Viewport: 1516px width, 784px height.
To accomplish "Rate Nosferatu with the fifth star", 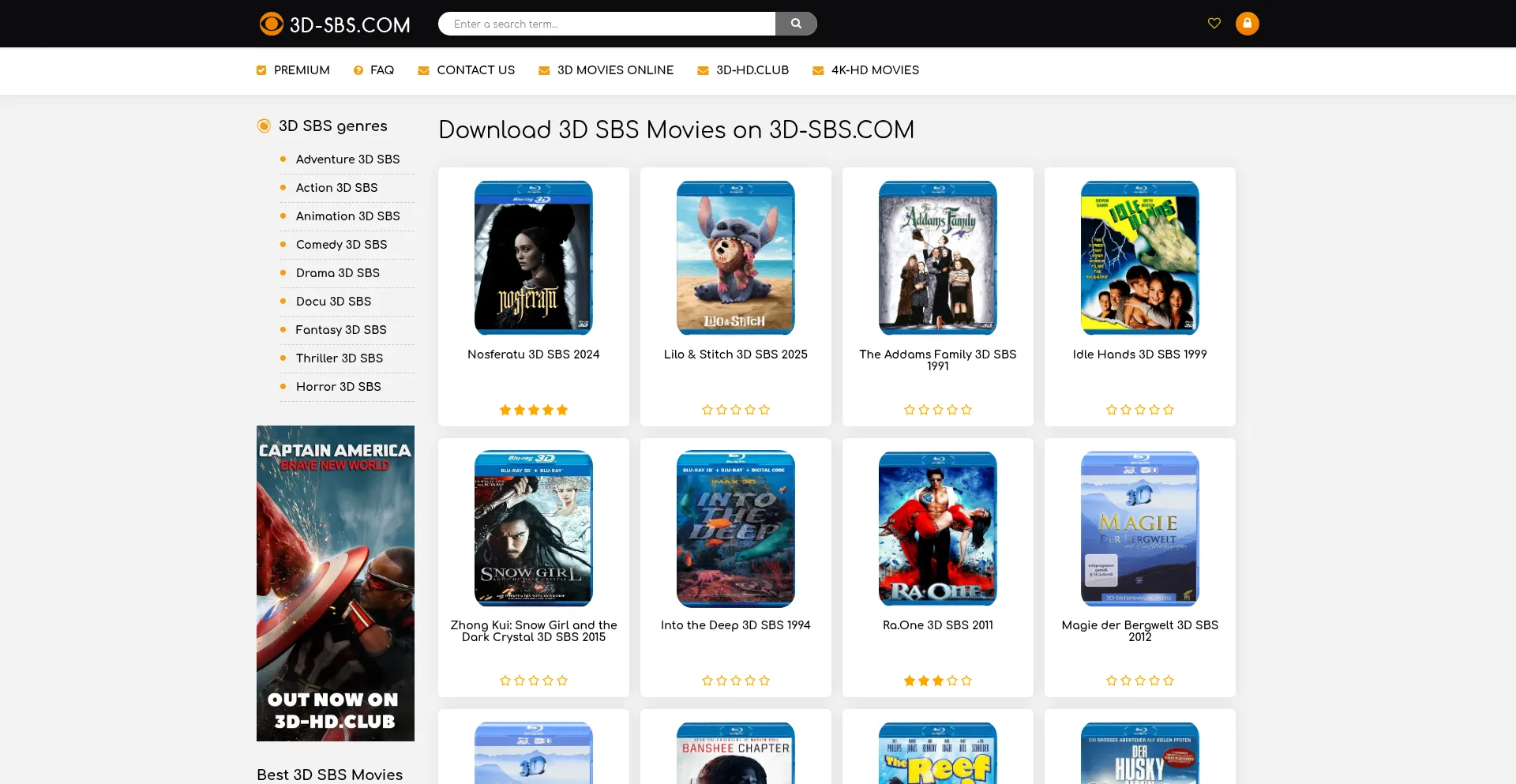I will [x=562, y=410].
